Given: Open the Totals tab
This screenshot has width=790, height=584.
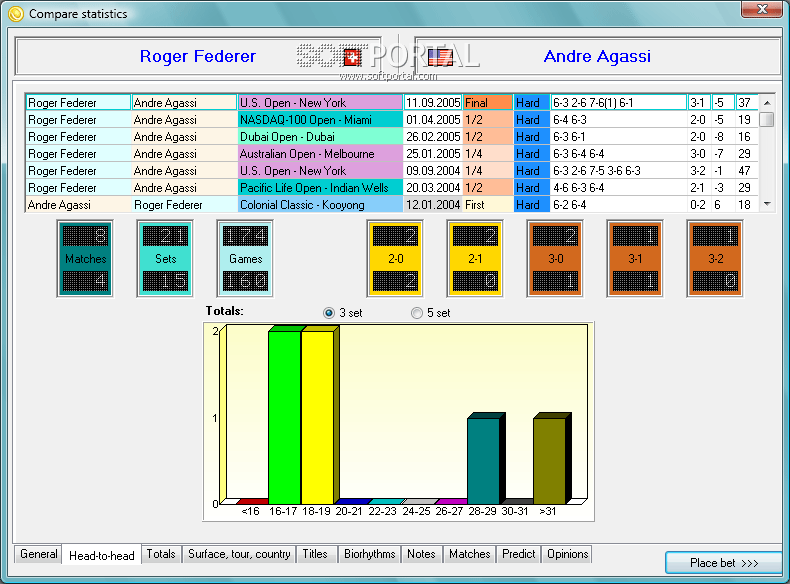Looking at the screenshot, I should tap(161, 554).
